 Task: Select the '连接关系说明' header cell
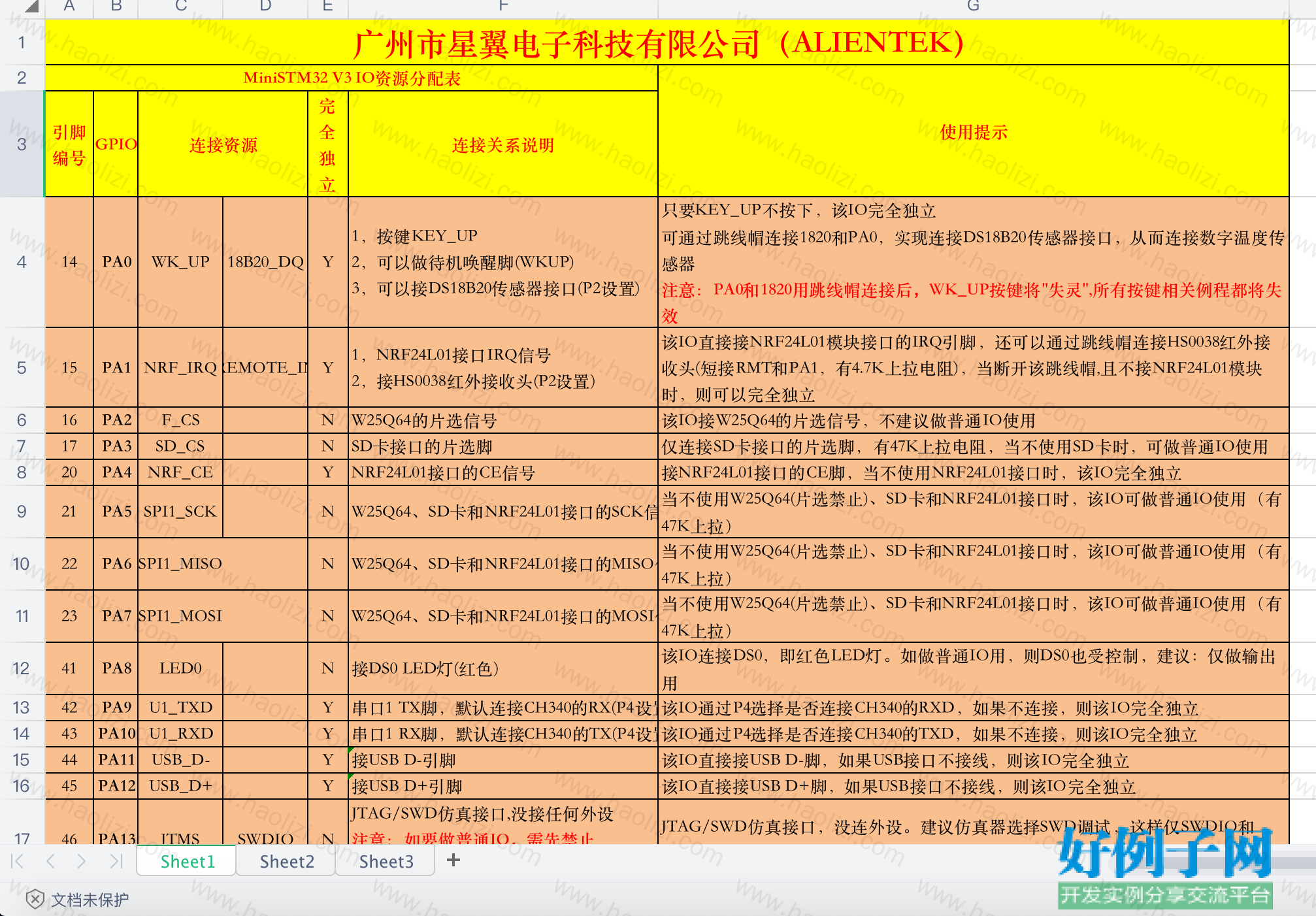(503, 144)
